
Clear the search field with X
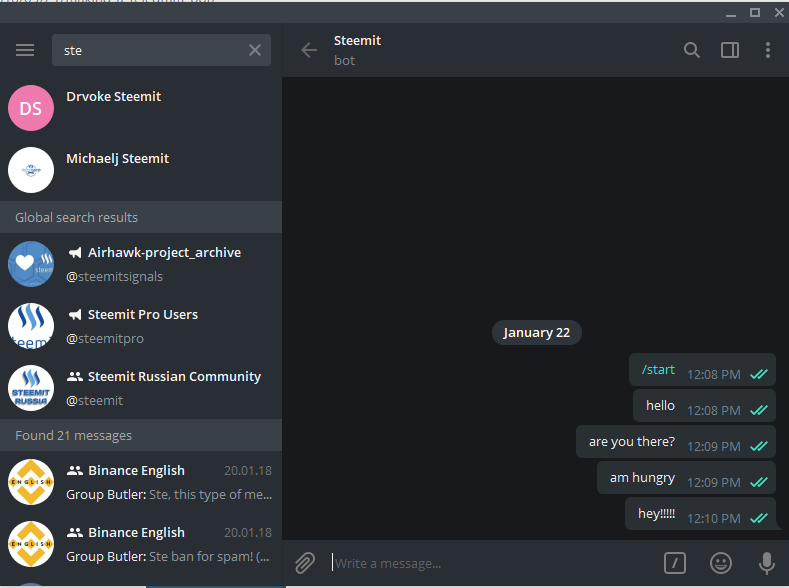(x=255, y=50)
